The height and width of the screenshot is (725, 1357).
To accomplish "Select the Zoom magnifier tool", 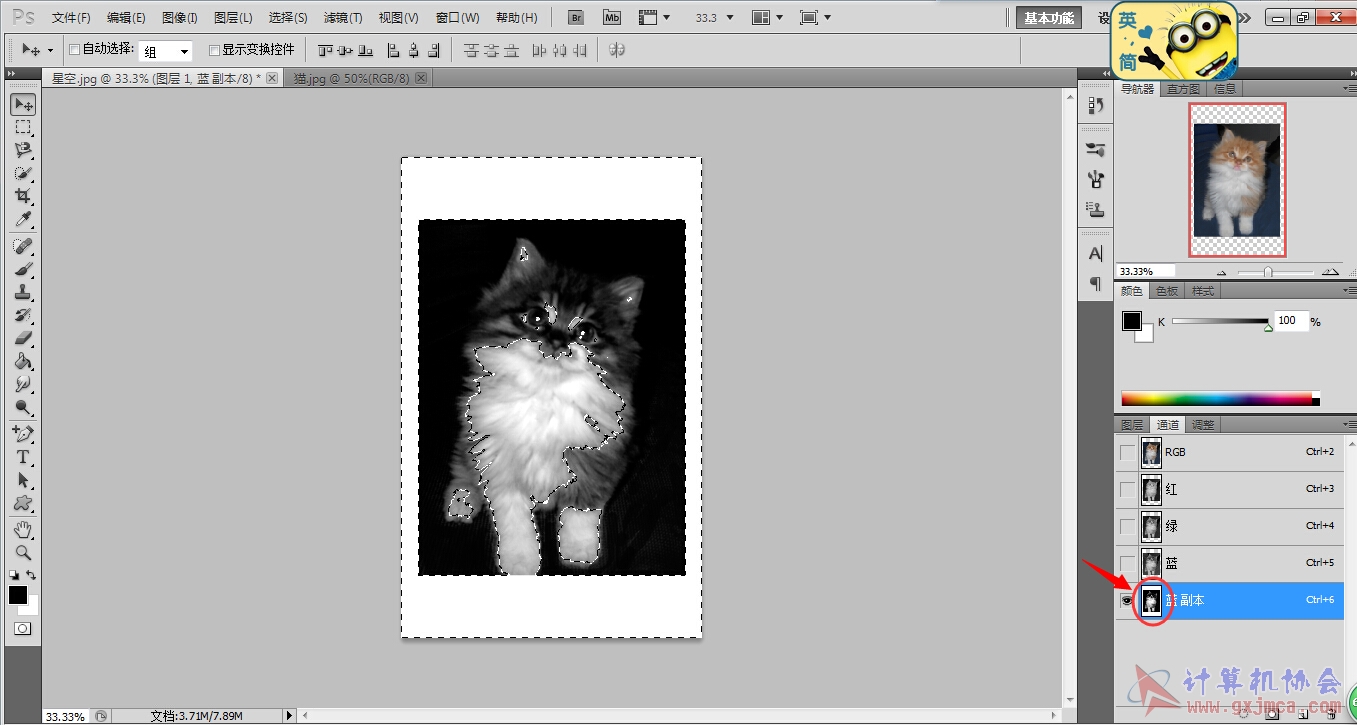I will (x=23, y=552).
